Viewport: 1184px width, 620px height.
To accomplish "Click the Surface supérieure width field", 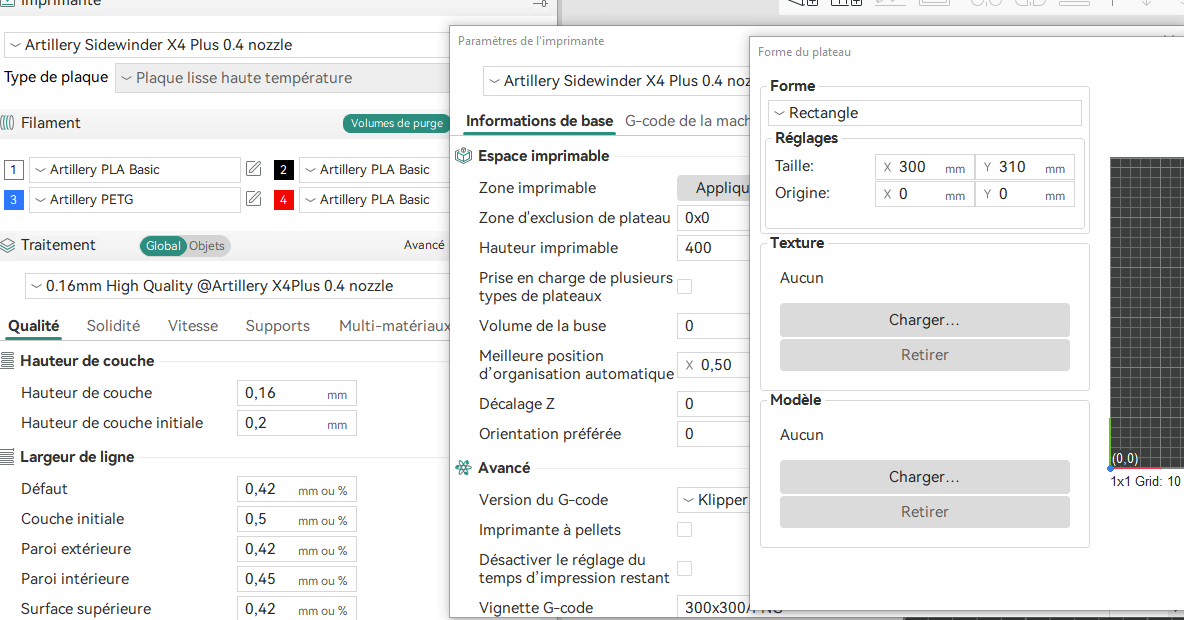I will [297, 609].
